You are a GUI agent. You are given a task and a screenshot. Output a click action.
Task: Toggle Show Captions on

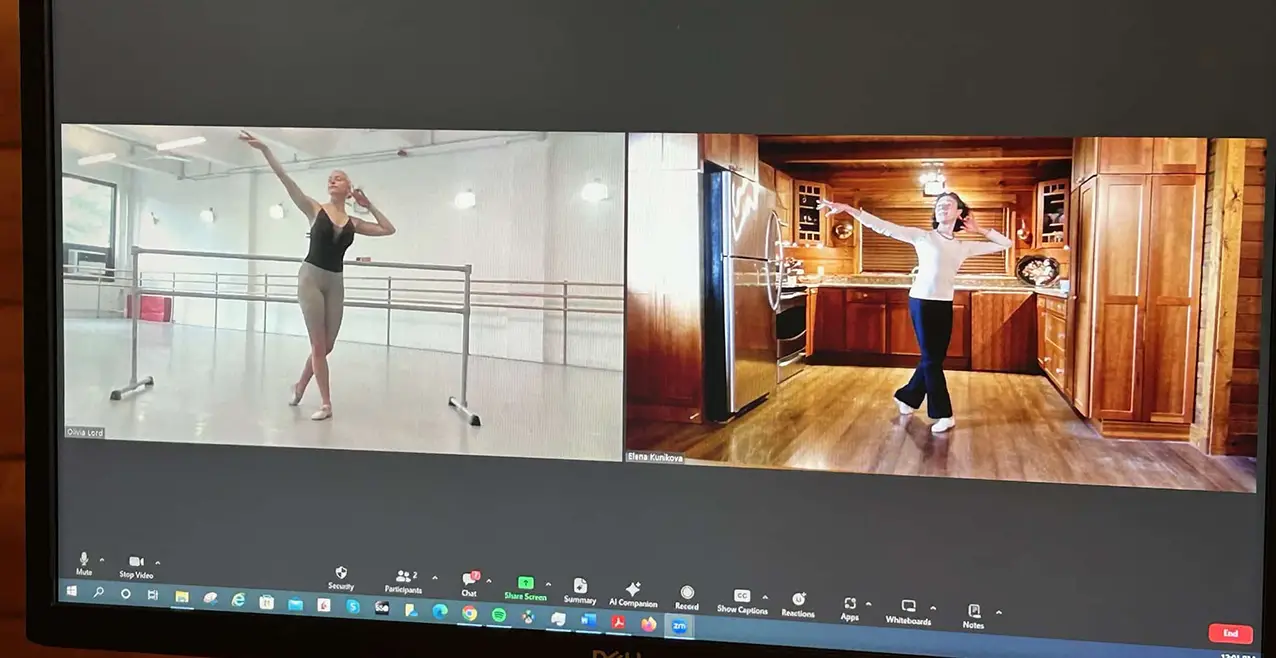coord(741,597)
